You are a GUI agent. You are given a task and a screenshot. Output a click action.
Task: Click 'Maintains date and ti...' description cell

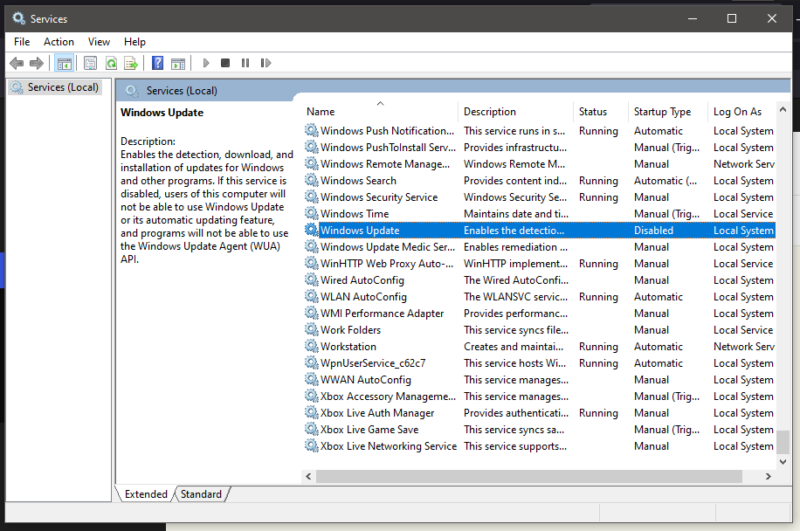tap(516, 214)
